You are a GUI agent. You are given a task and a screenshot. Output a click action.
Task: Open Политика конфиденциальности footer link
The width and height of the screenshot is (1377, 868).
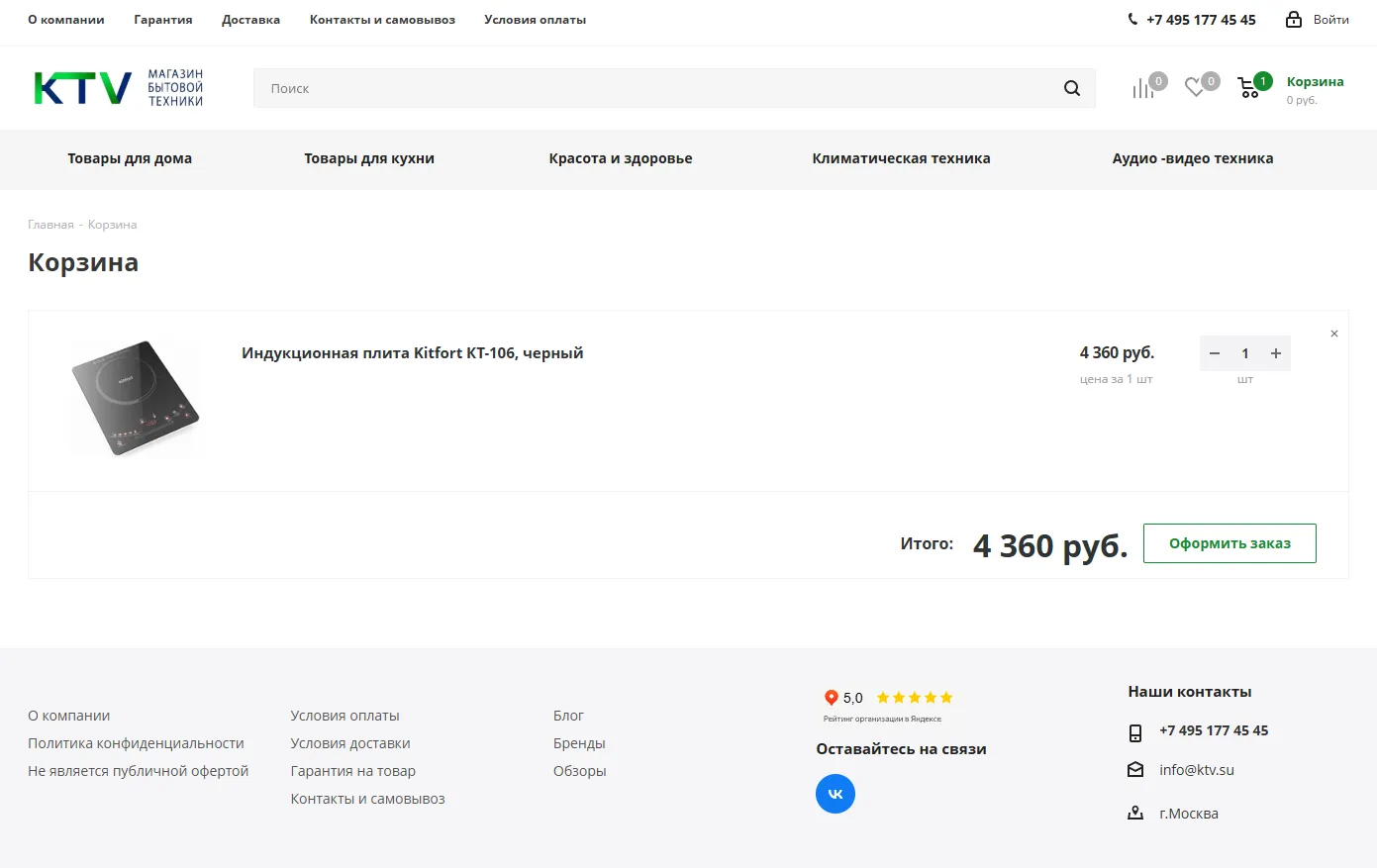coord(136,743)
